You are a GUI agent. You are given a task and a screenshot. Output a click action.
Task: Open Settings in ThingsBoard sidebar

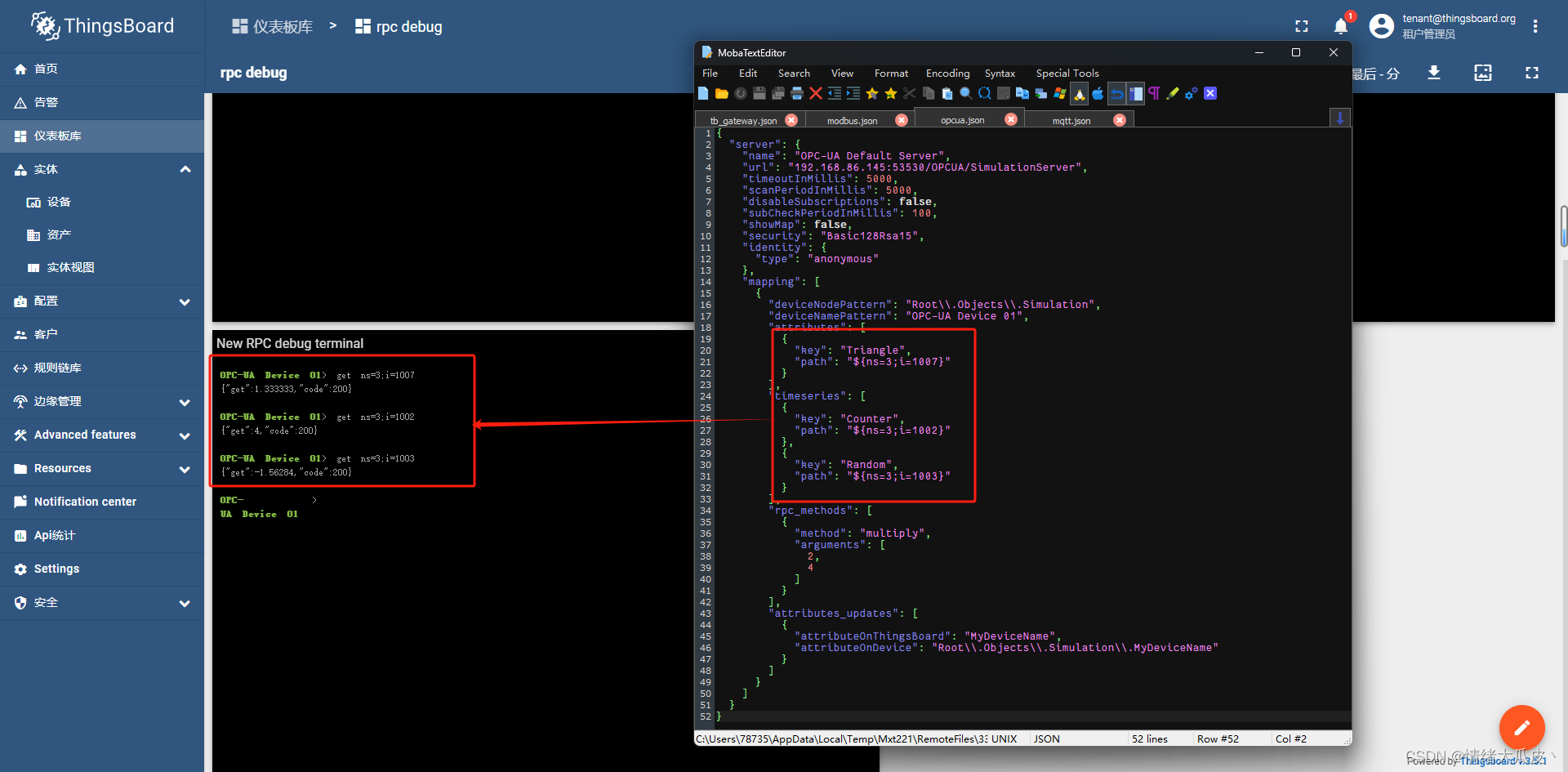102,569
